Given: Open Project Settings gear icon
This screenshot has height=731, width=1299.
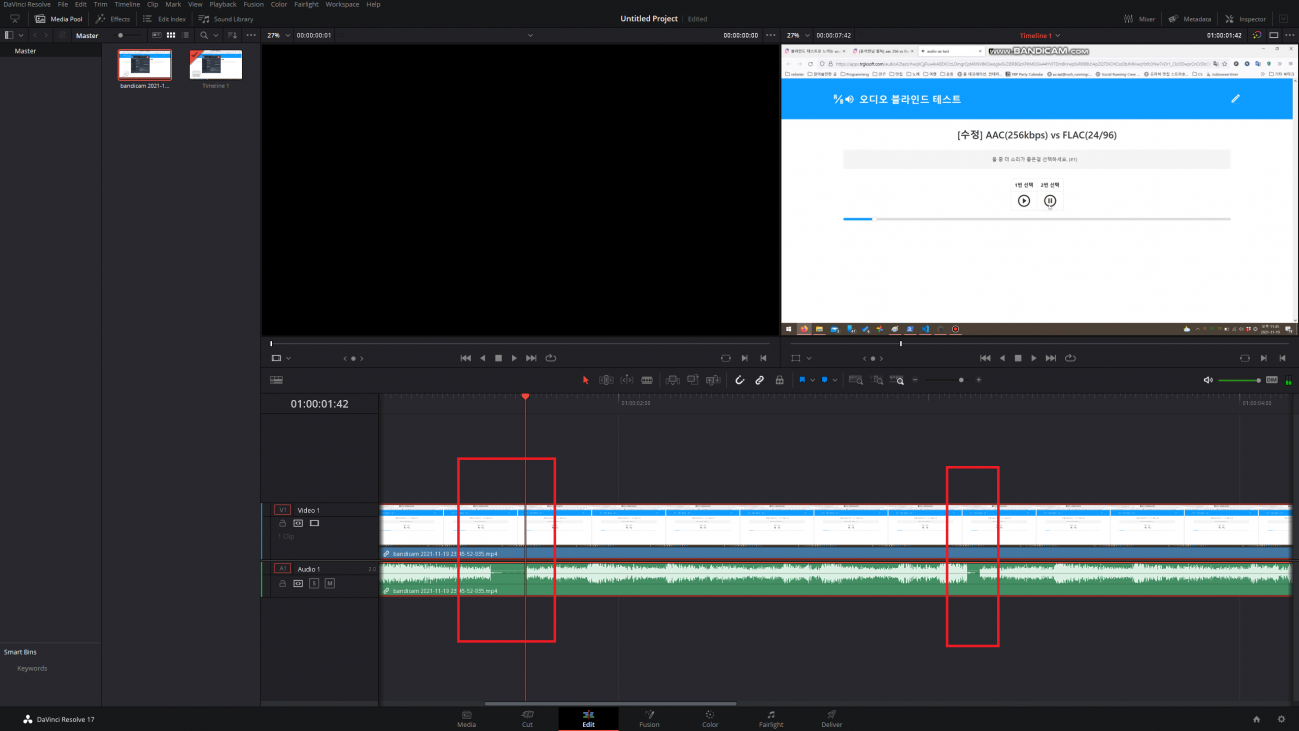Looking at the screenshot, I should coord(1281,719).
